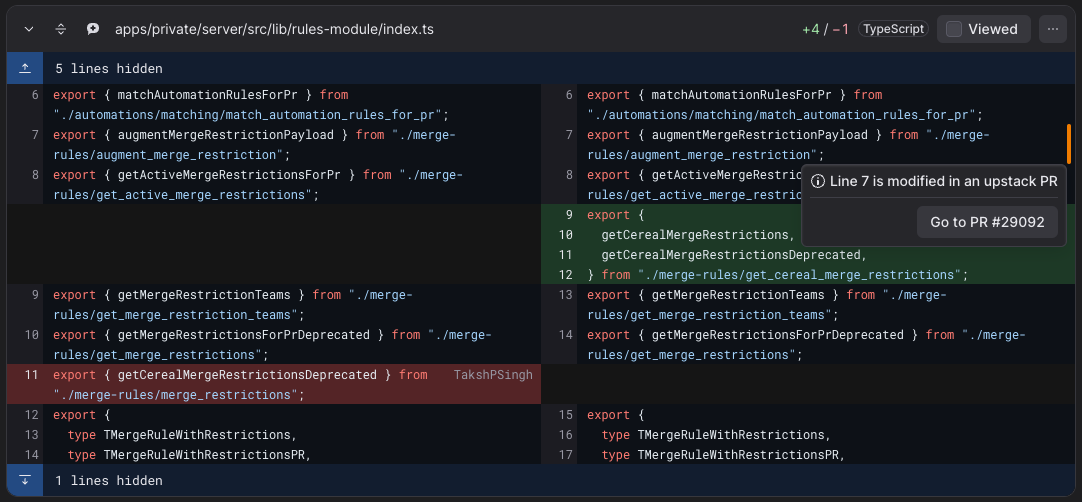Image resolution: width=1082 pixels, height=502 pixels.
Task: Click "1 lines hidden" text
Action: click(x=108, y=480)
